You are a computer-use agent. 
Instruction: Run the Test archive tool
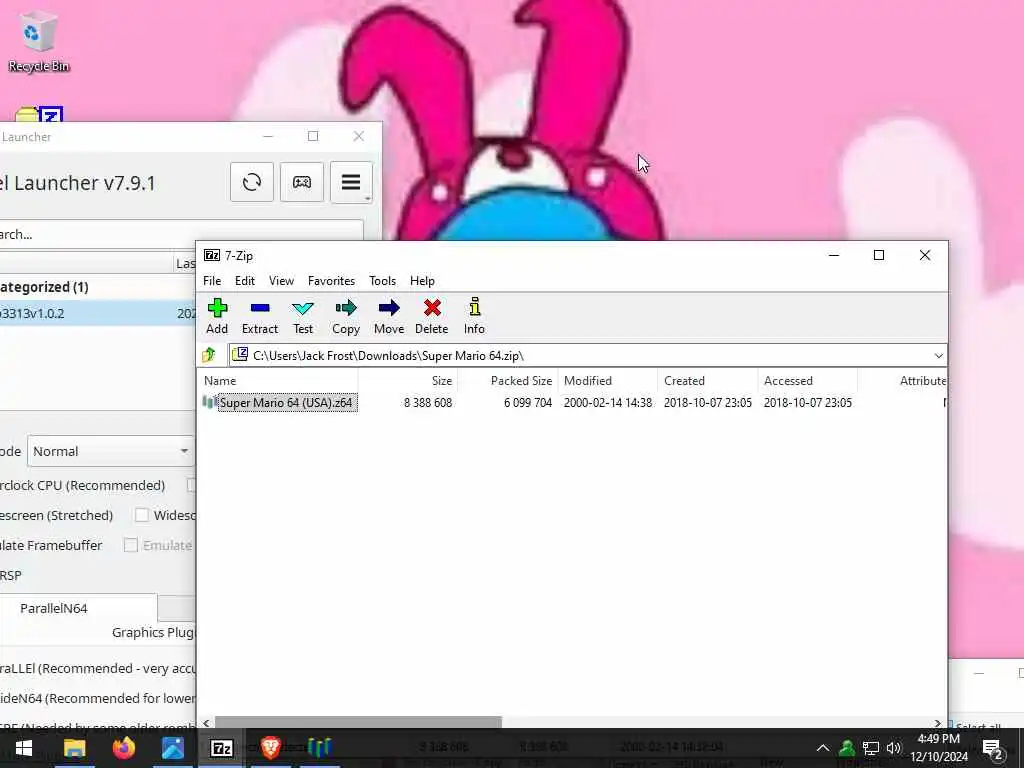click(x=303, y=317)
